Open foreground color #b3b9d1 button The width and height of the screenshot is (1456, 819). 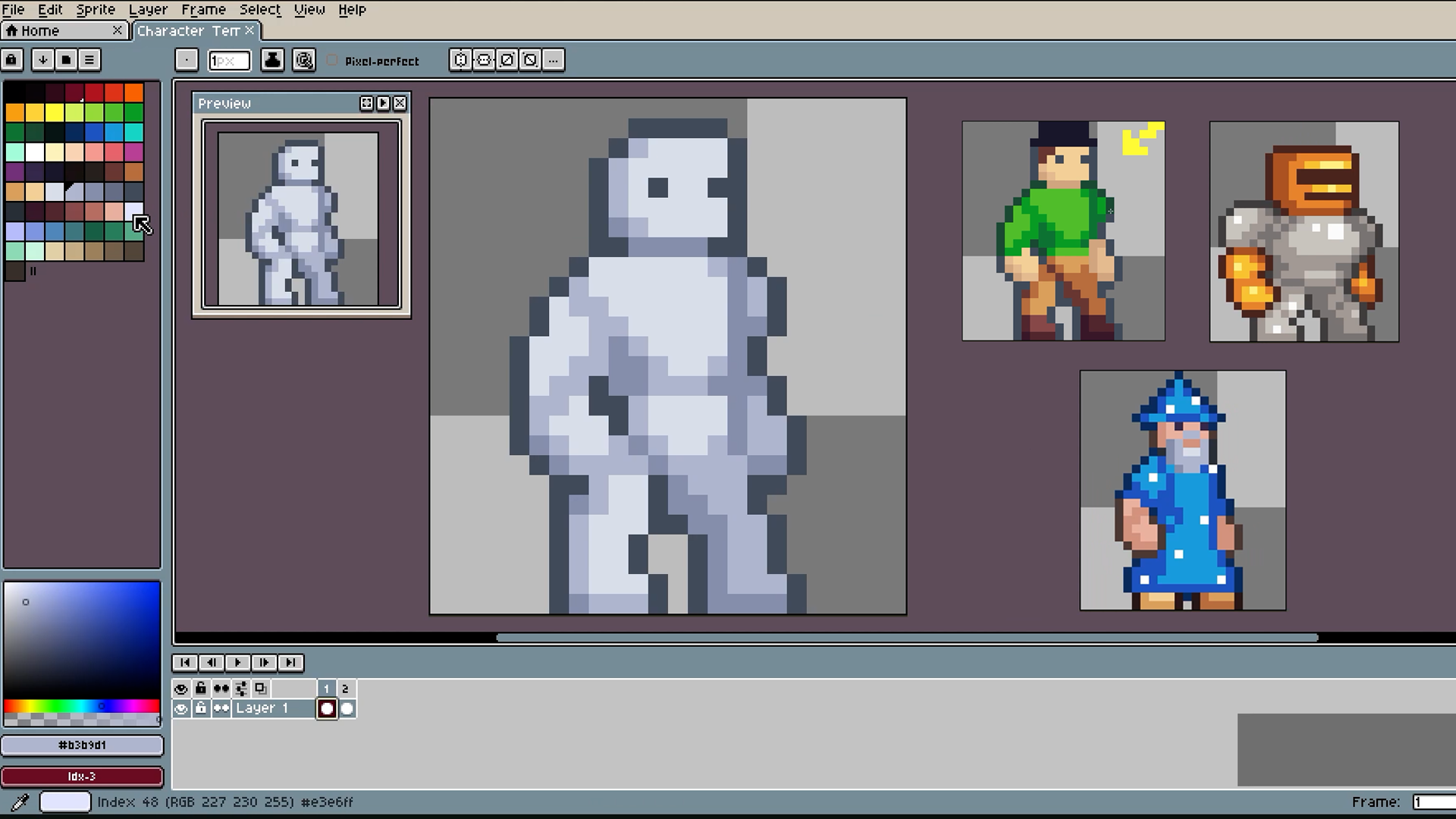[x=82, y=745]
